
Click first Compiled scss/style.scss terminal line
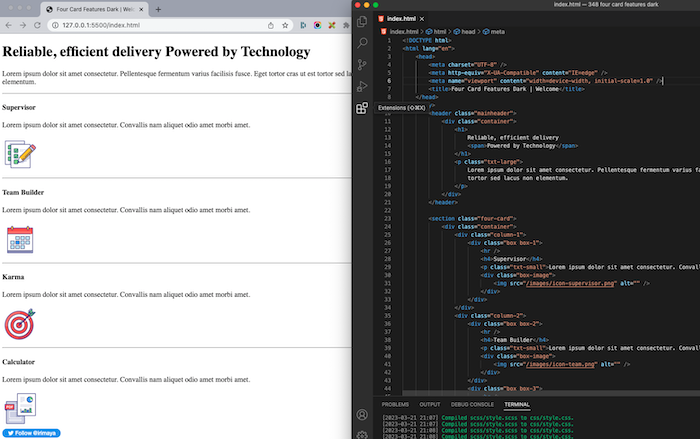click(478, 418)
